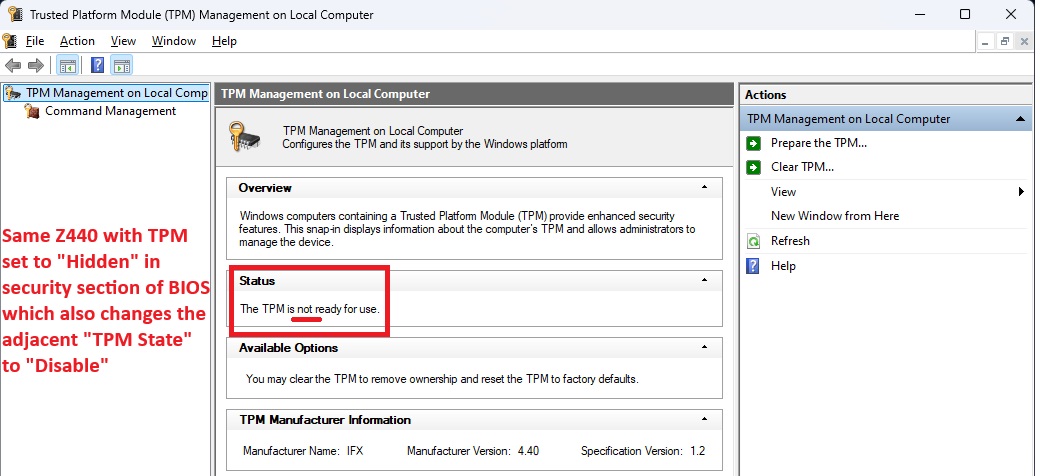Collapse the Overview section
1041x476 pixels.
click(704, 188)
